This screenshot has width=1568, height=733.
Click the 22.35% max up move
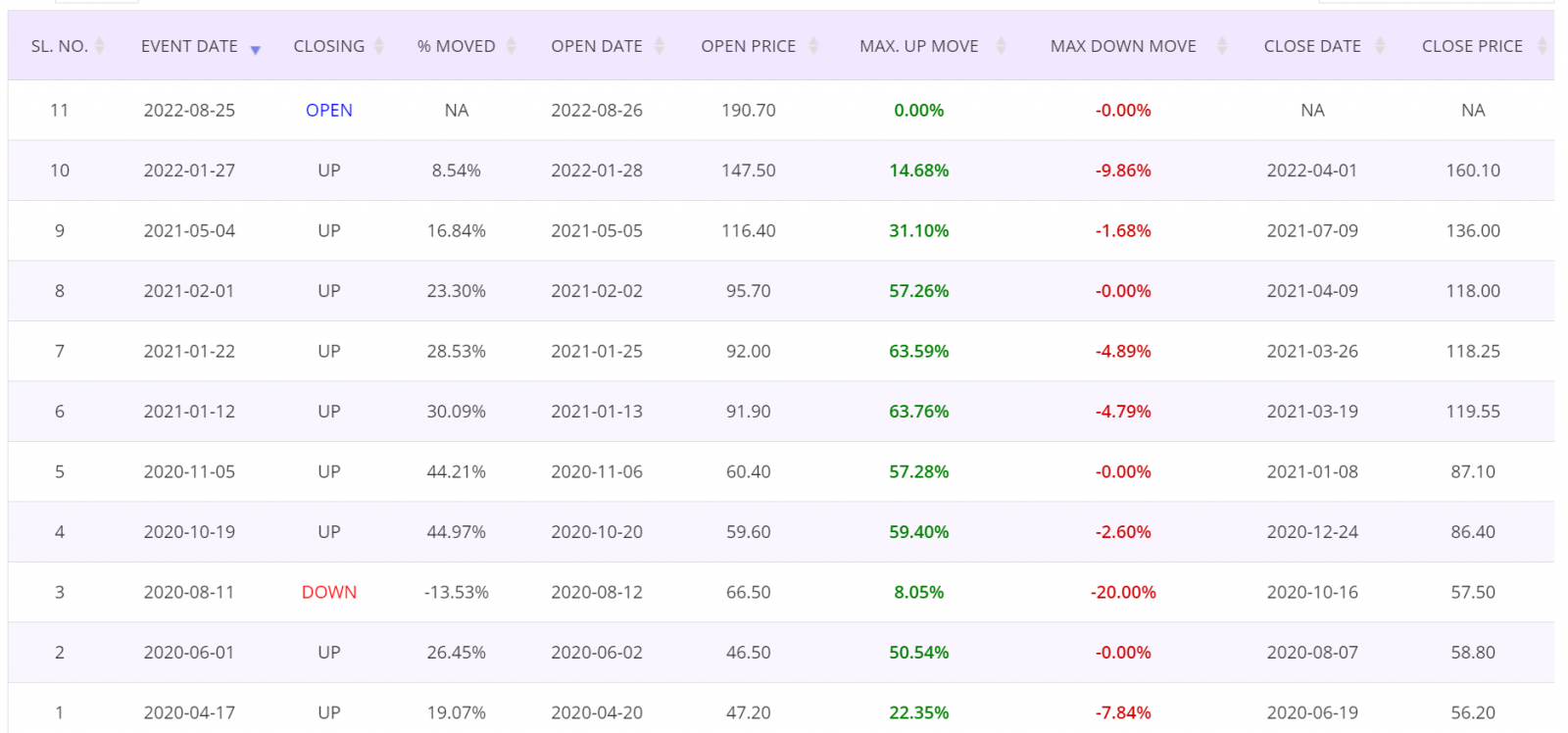click(919, 712)
